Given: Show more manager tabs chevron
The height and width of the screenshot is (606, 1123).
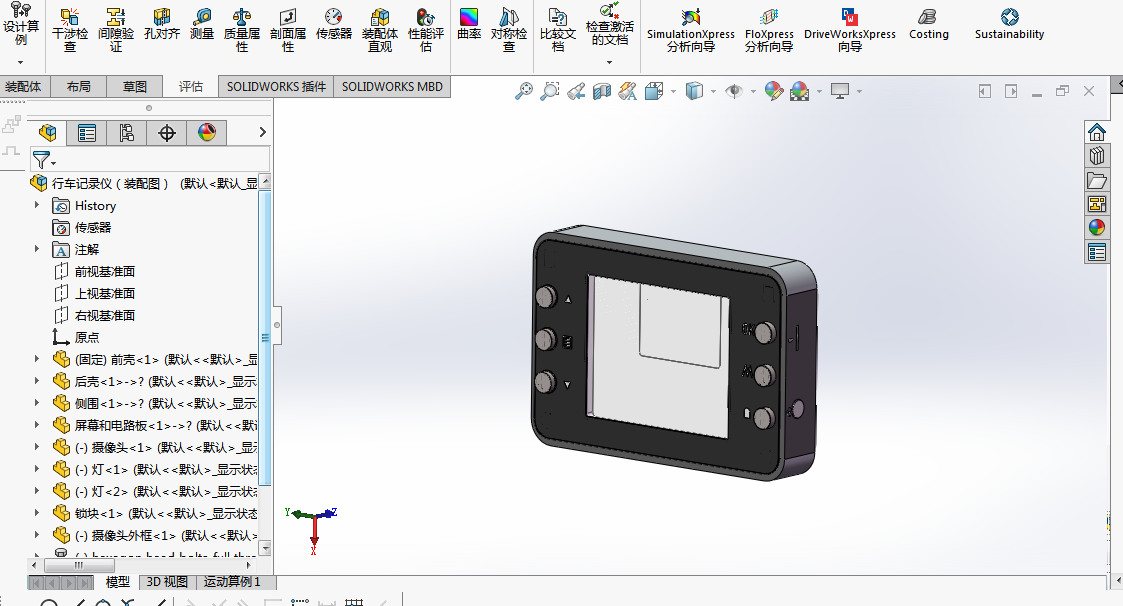Looking at the screenshot, I should tap(262, 132).
